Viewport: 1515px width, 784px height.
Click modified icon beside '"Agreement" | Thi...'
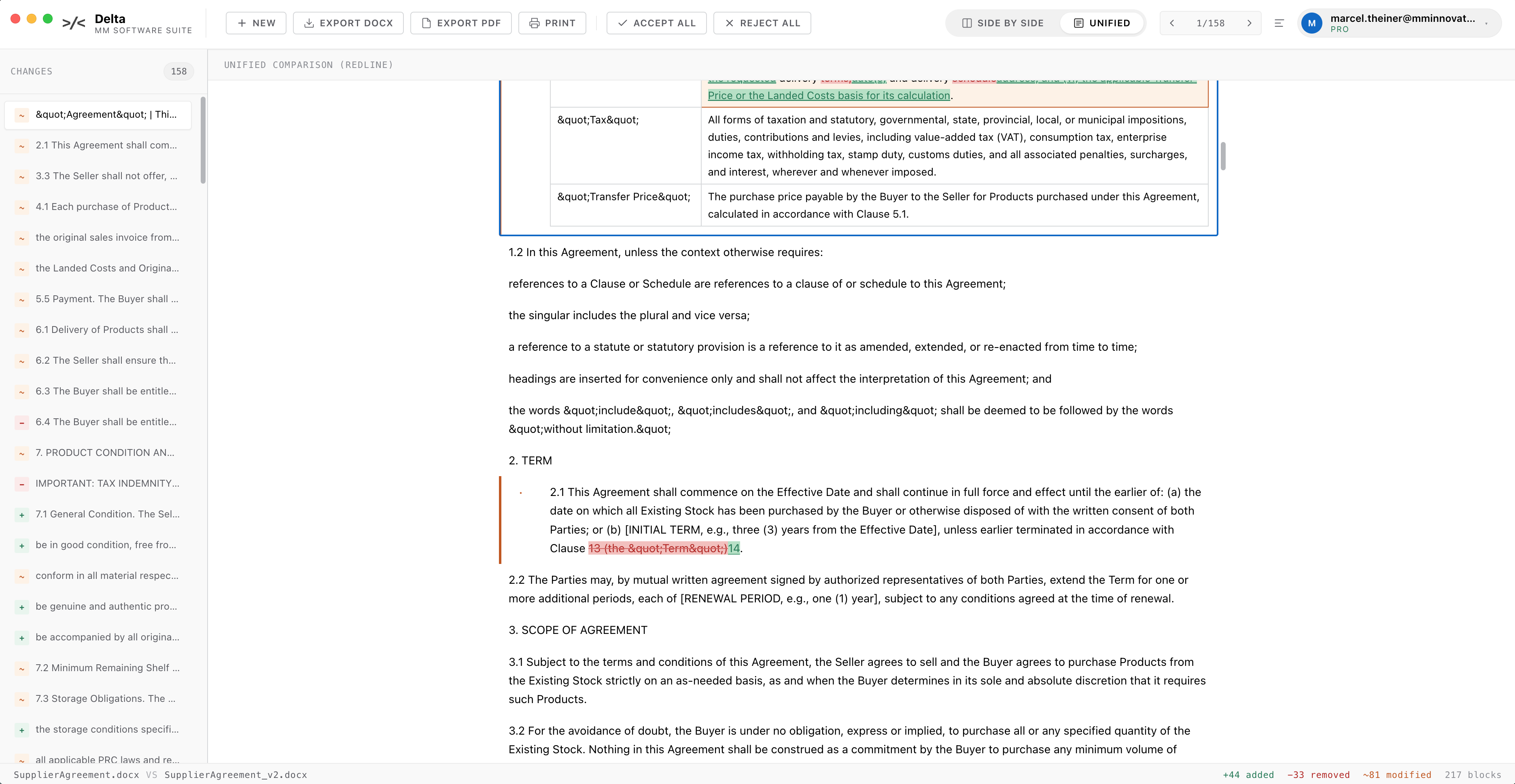coord(22,115)
